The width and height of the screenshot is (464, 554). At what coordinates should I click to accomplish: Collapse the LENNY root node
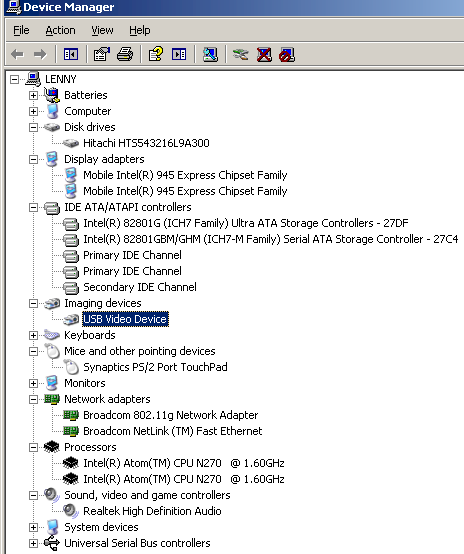click(14, 79)
